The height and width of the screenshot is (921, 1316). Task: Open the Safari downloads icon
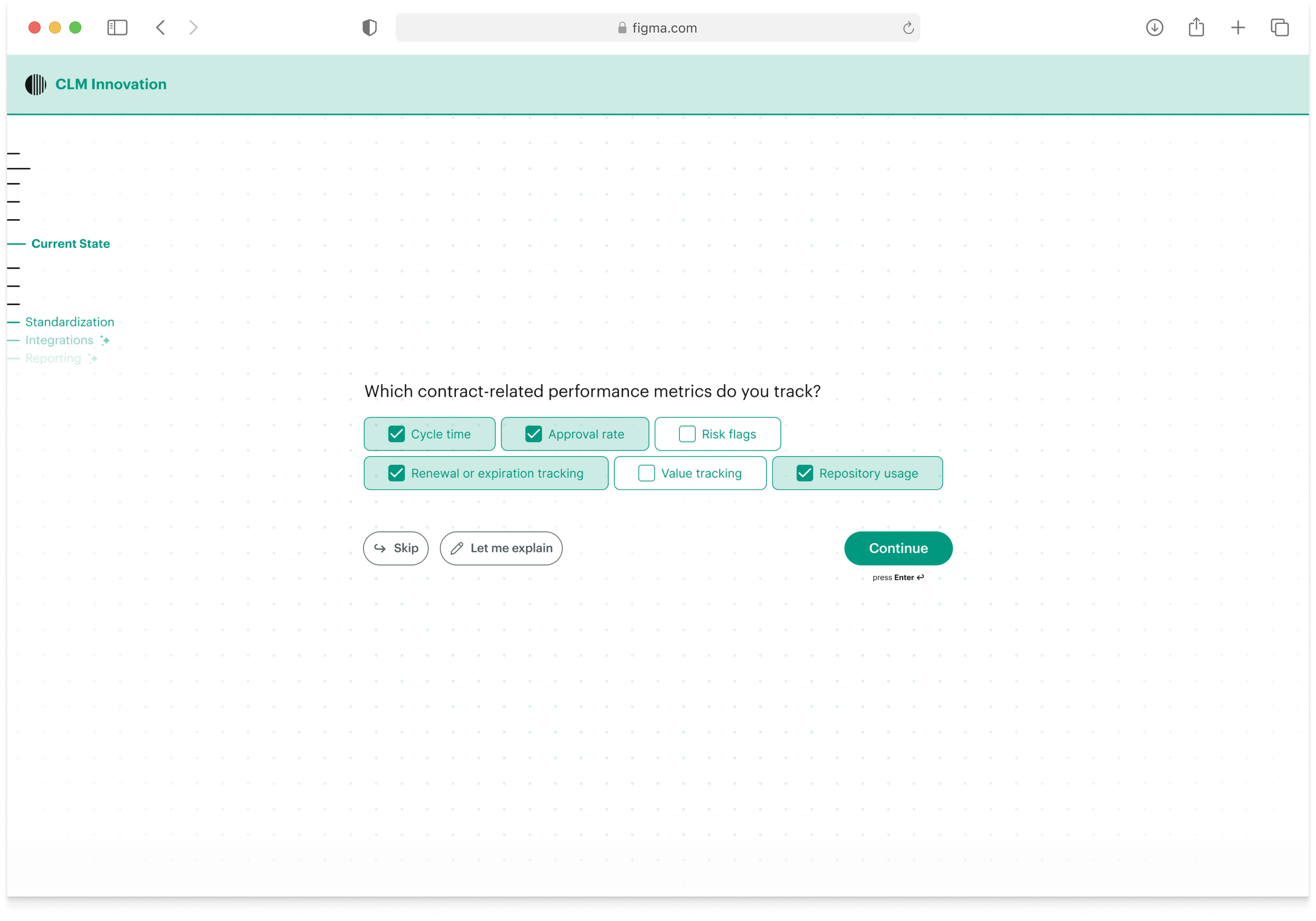tap(1154, 27)
